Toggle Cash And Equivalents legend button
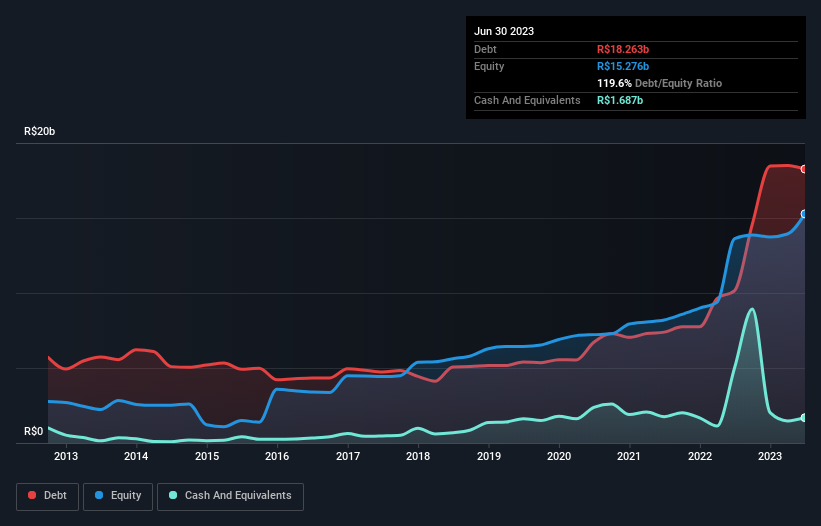The height and width of the screenshot is (526, 821). [x=230, y=496]
